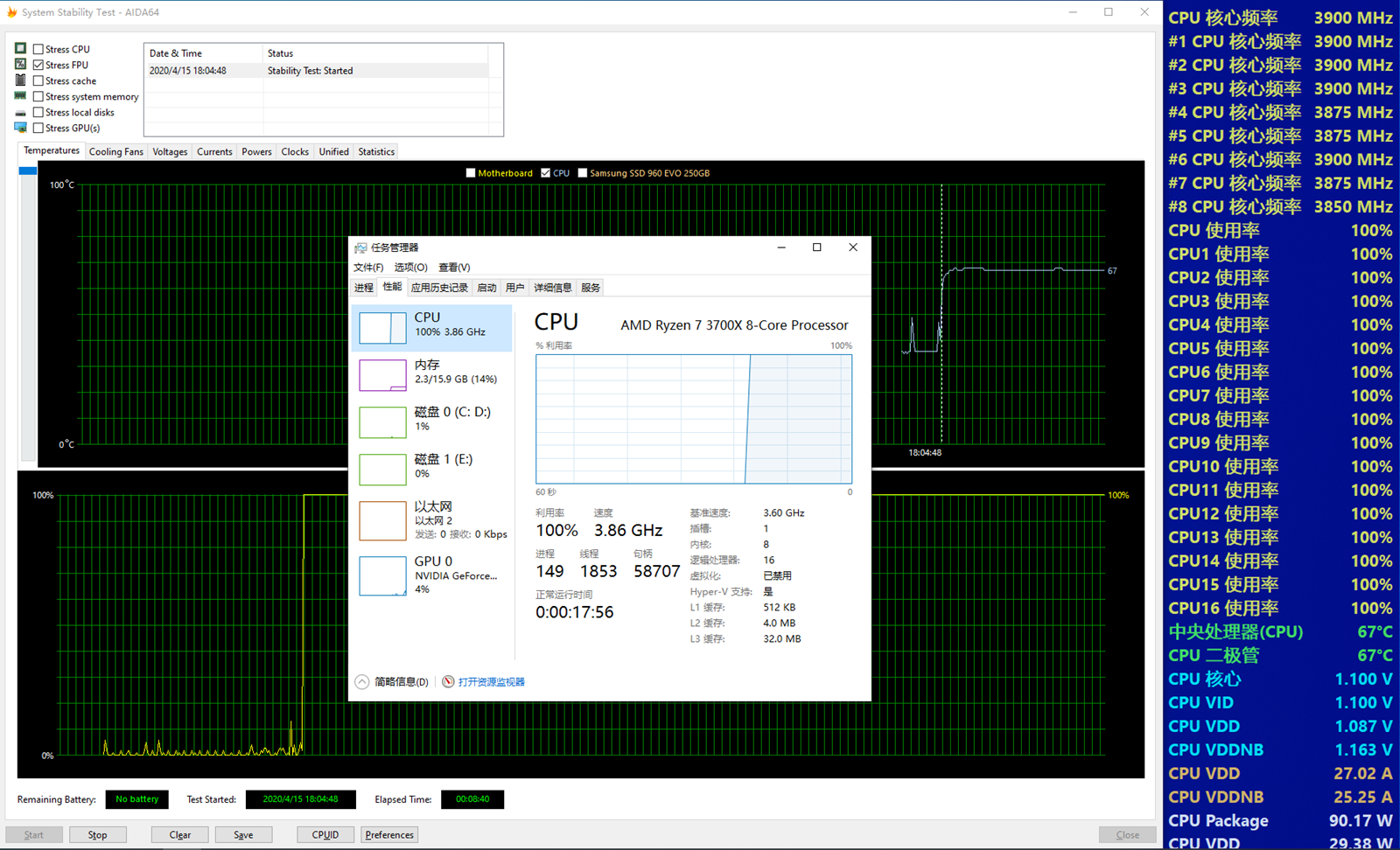Click the Task Manager title bar icon

[360, 247]
